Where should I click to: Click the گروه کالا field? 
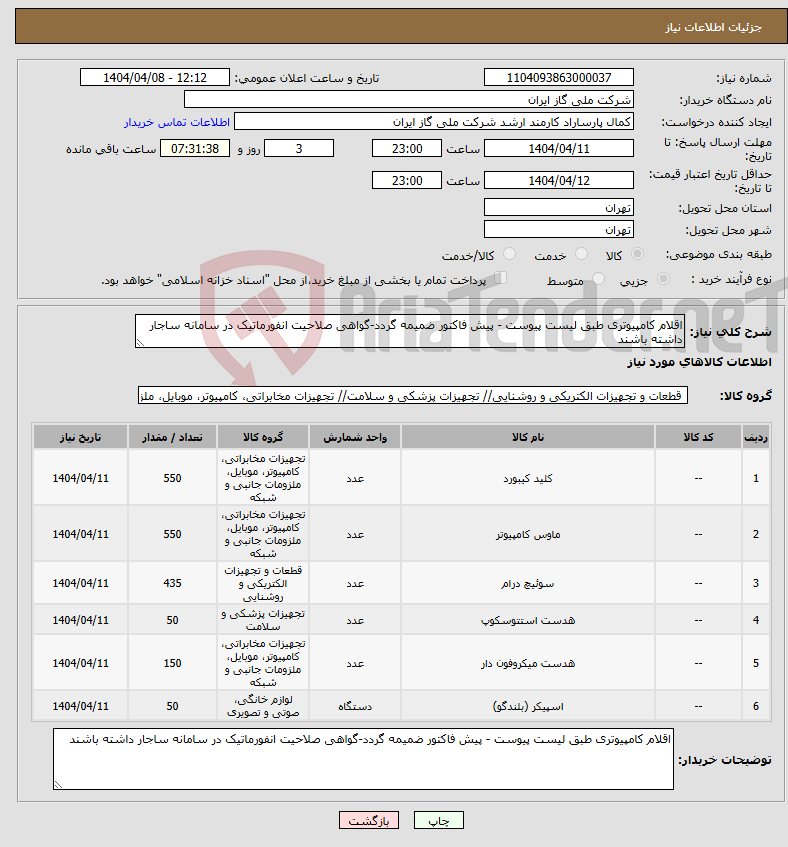tap(413, 396)
